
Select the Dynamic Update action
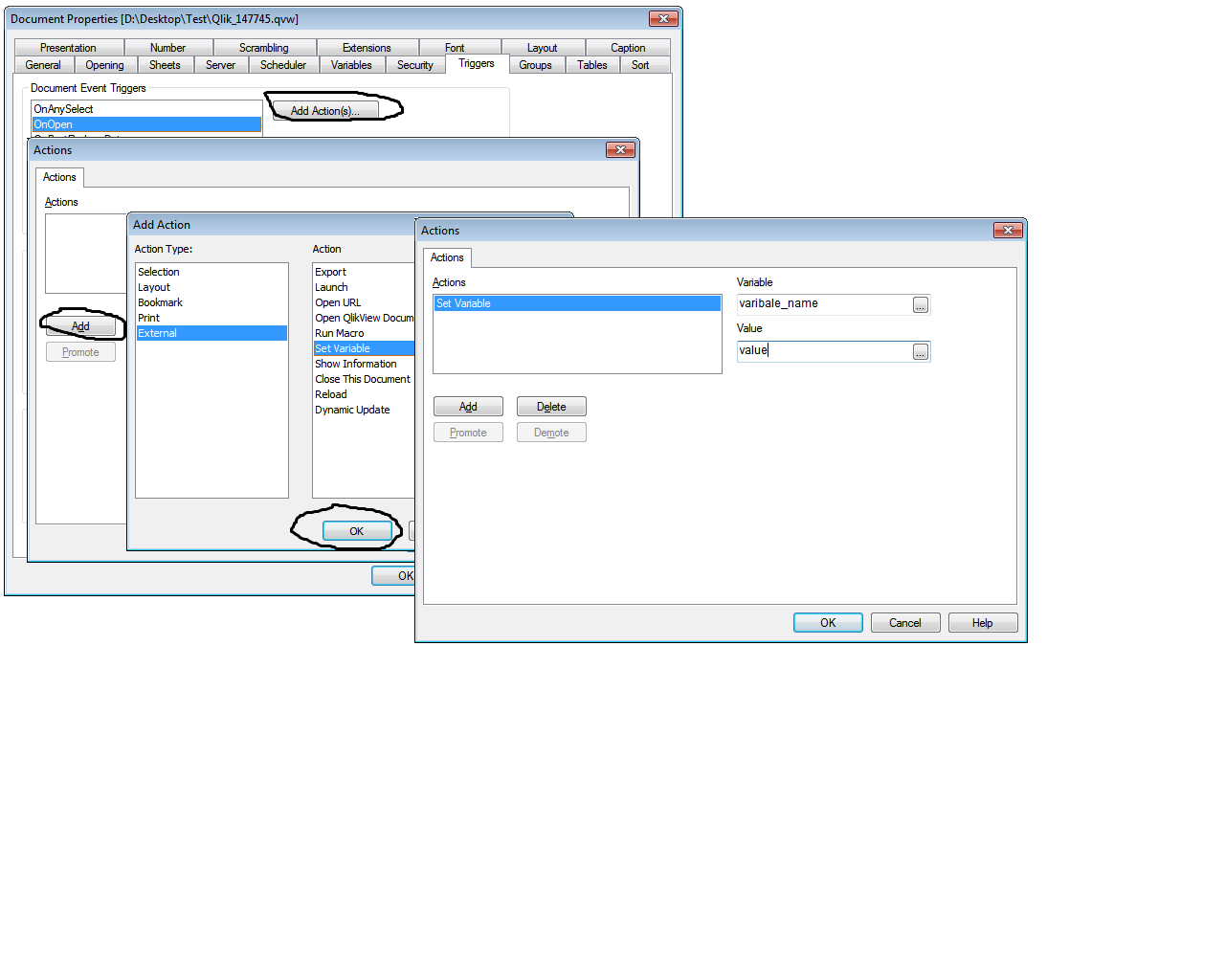[364, 410]
